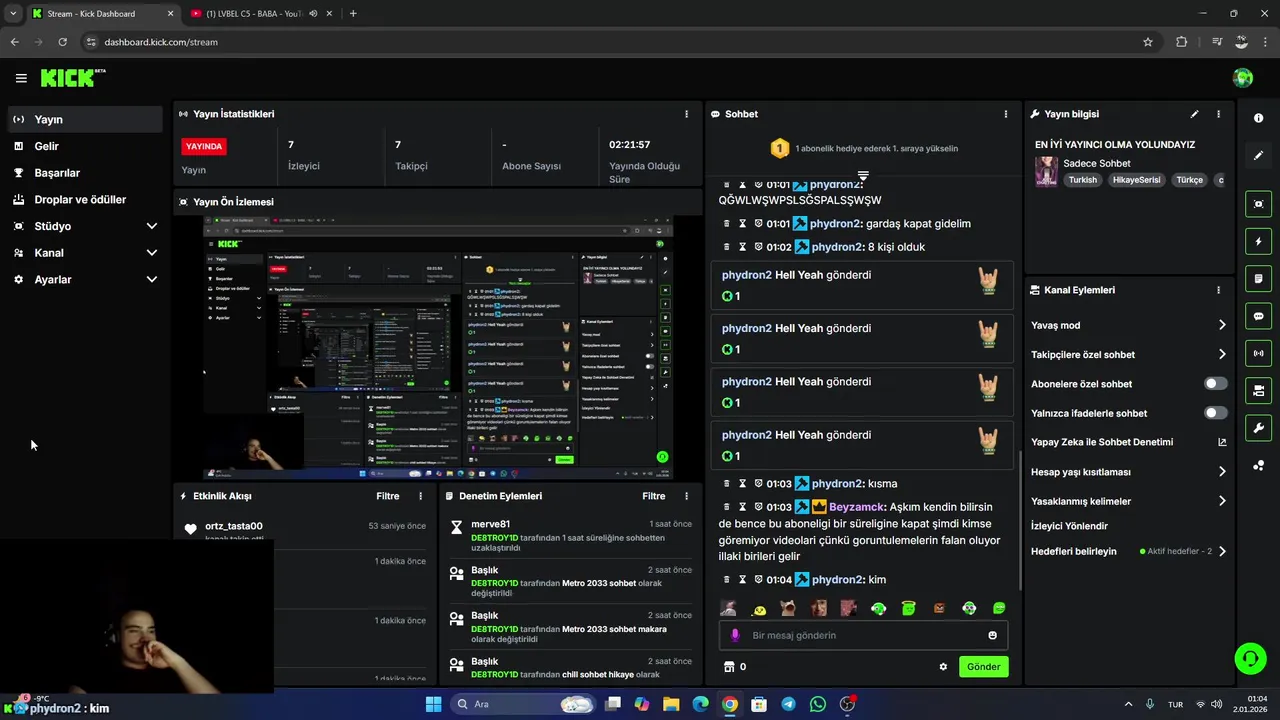Open Etkinlik Akışı panel three-dot menu
1280x720 pixels.
[x=420, y=496]
